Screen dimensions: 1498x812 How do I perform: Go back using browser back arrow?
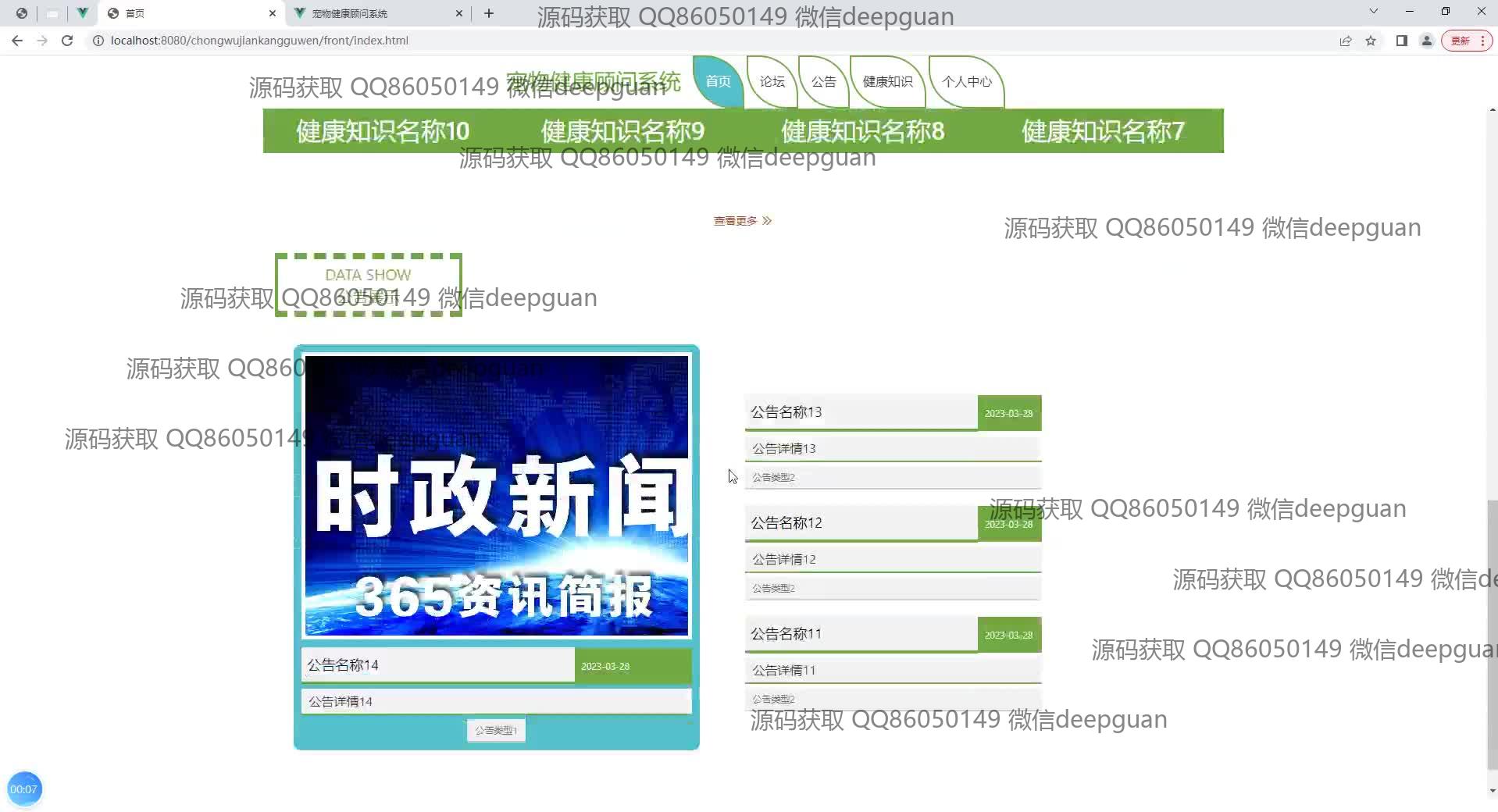[17, 41]
